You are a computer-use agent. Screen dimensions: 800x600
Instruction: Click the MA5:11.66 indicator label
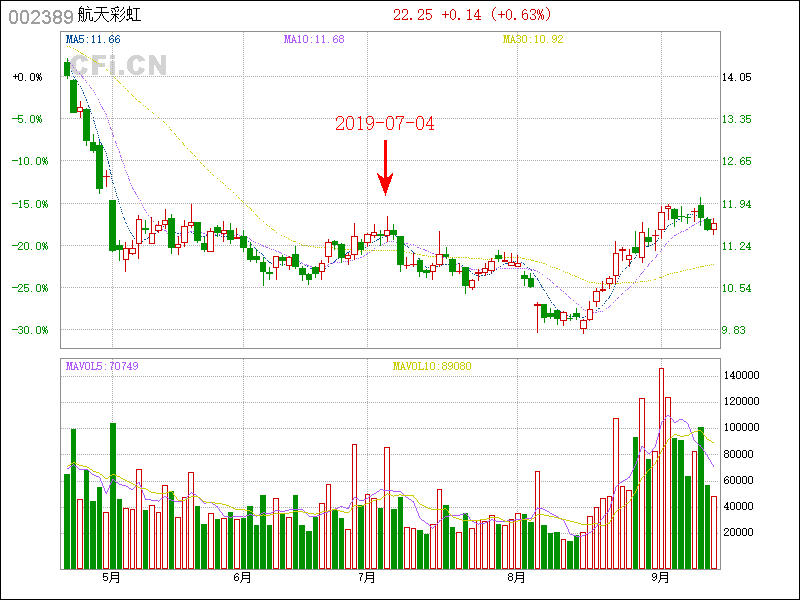pyautogui.click(x=93, y=39)
